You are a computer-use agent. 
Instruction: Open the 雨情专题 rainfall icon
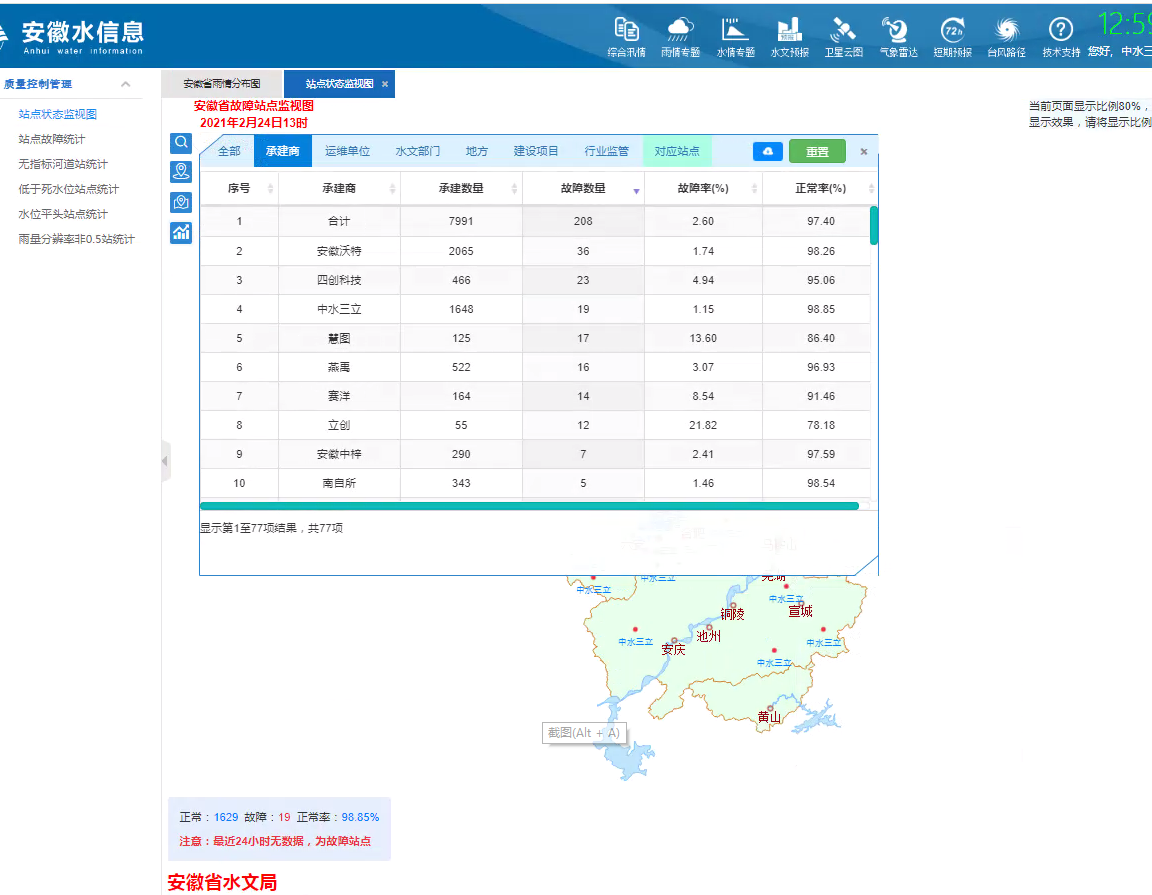pos(680,30)
